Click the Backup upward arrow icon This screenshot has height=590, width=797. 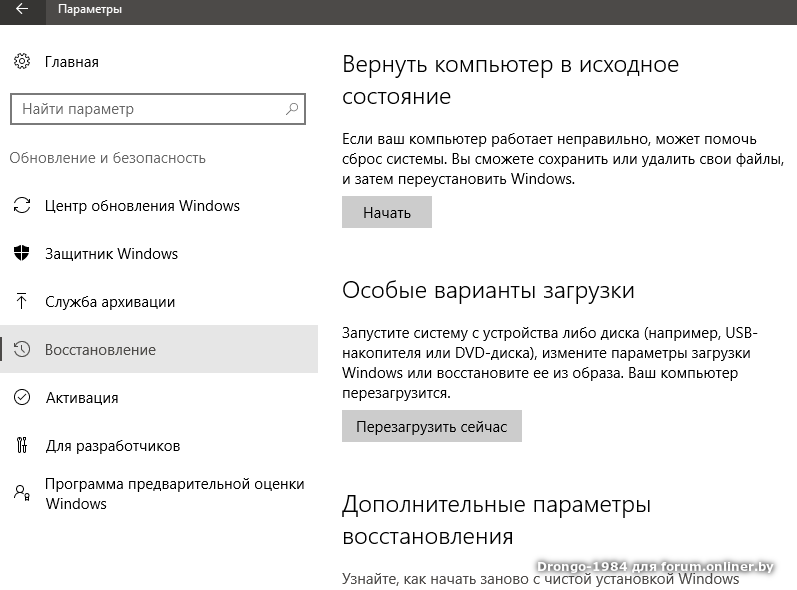[x=22, y=302]
